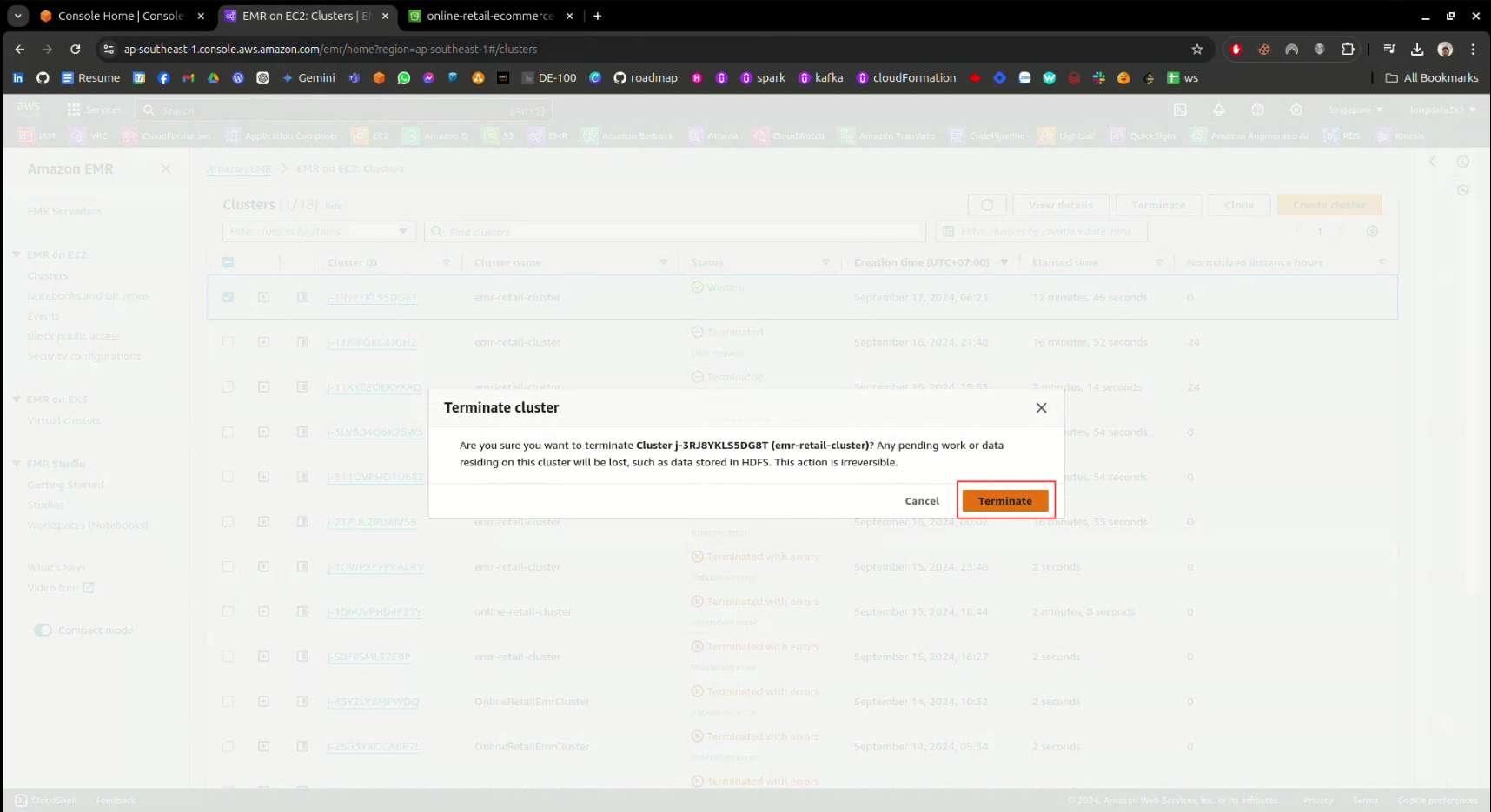
Task: Cancel the Terminate cluster dialog
Action: coord(921,501)
